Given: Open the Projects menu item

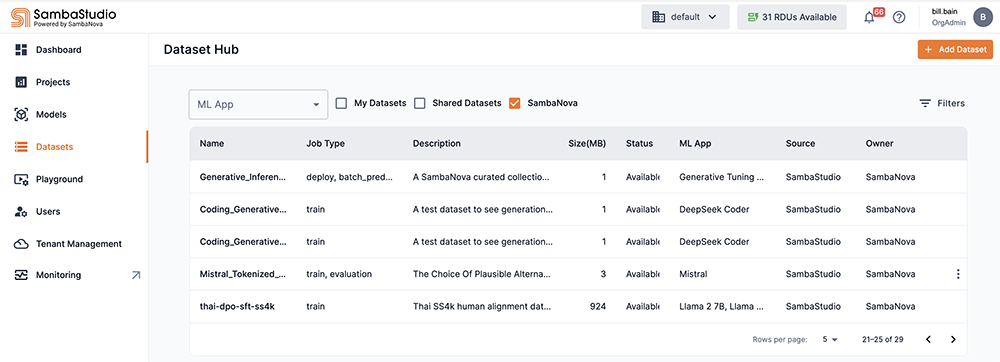Looking at the screenshot, I should (x=53, y=82).
